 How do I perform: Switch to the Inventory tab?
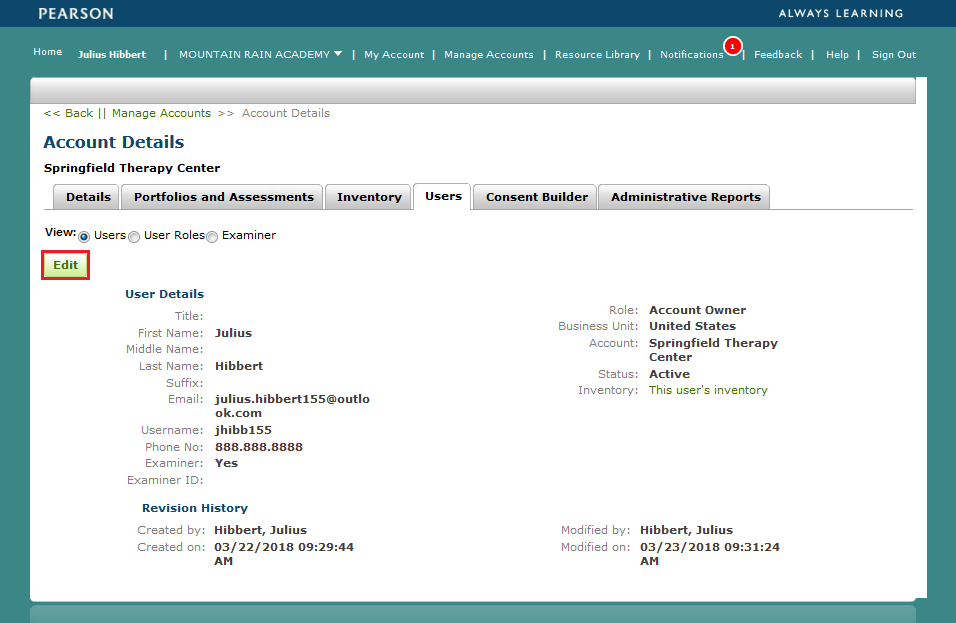pos(368,197)
